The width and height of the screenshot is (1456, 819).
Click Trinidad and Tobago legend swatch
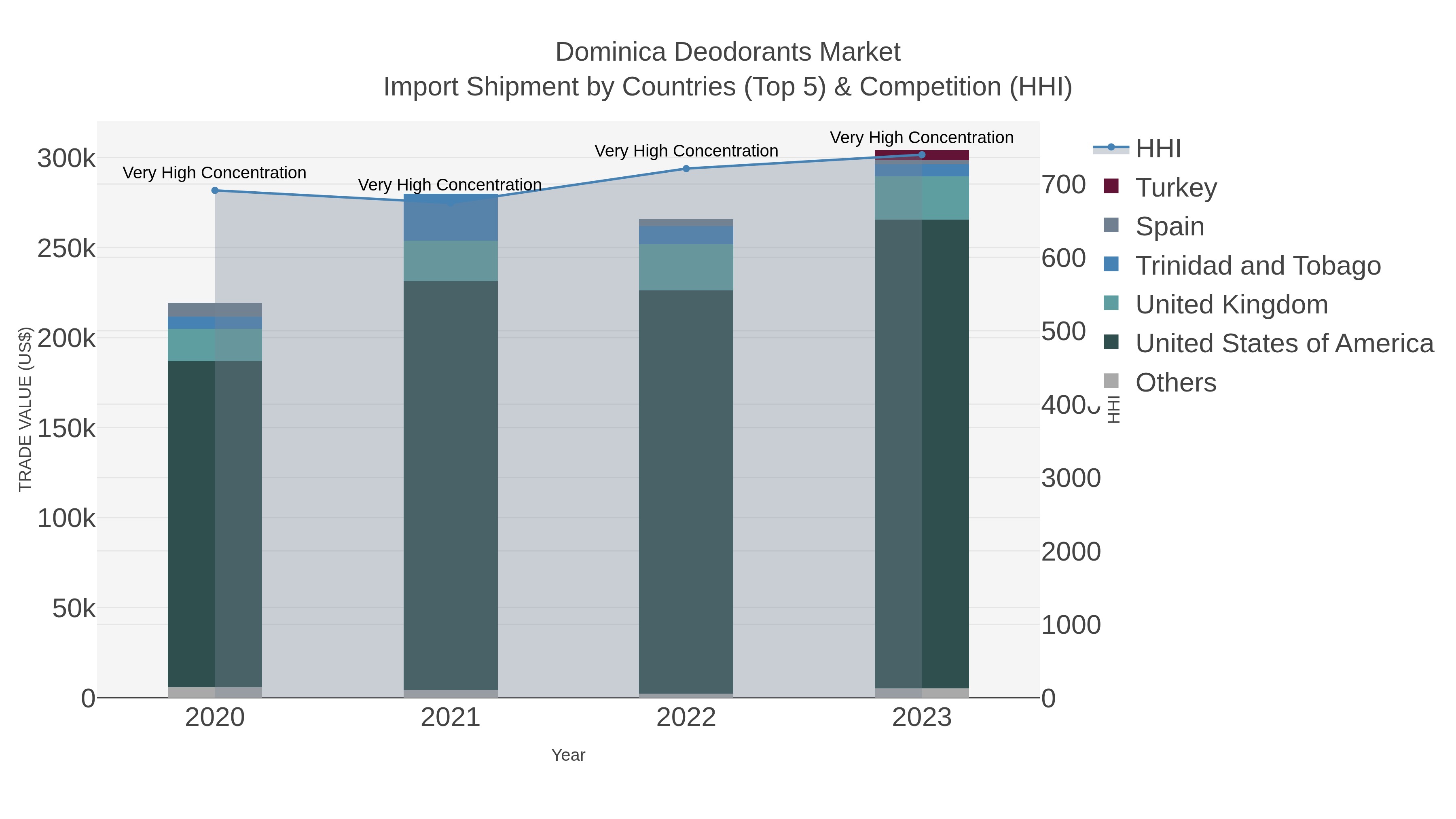point(1111,264)
